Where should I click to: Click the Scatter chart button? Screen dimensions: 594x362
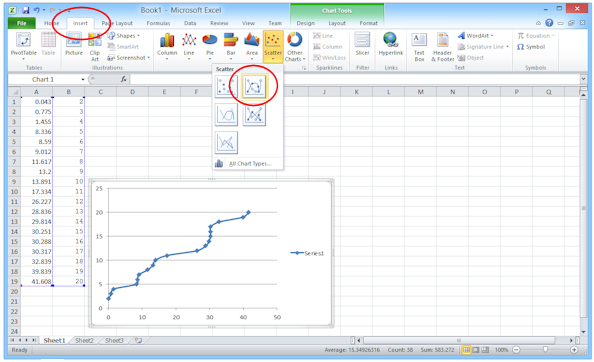point(273,46)
